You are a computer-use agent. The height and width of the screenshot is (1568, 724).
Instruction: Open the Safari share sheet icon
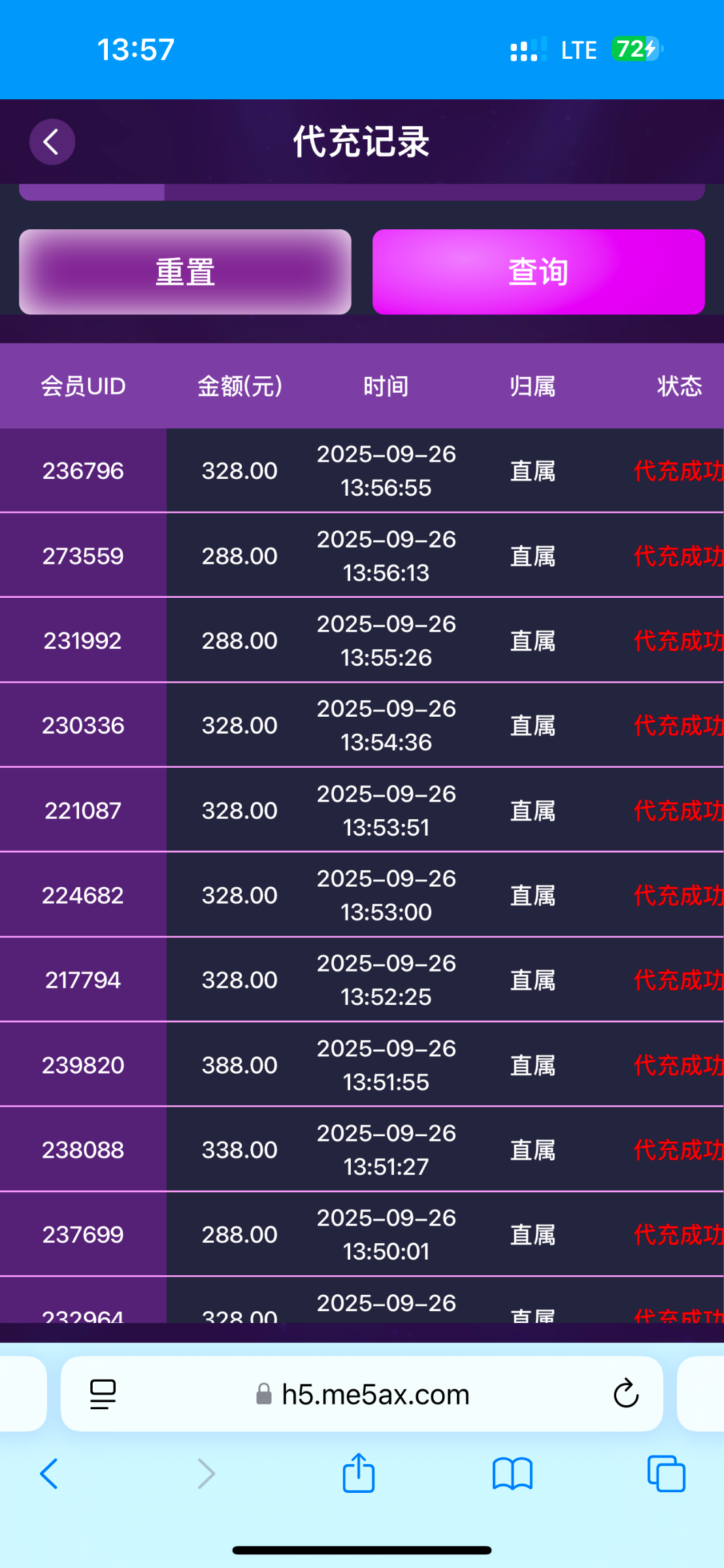pos(359,1473)
